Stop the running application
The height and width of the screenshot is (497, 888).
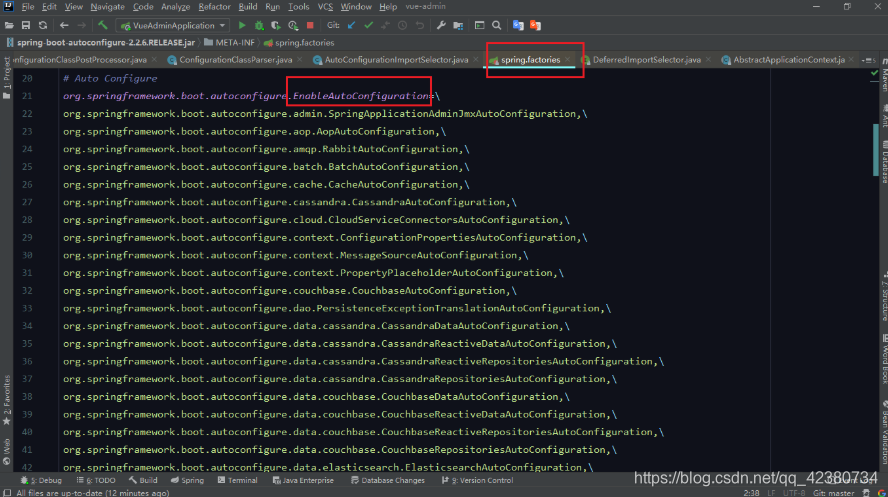pos(310,25)
